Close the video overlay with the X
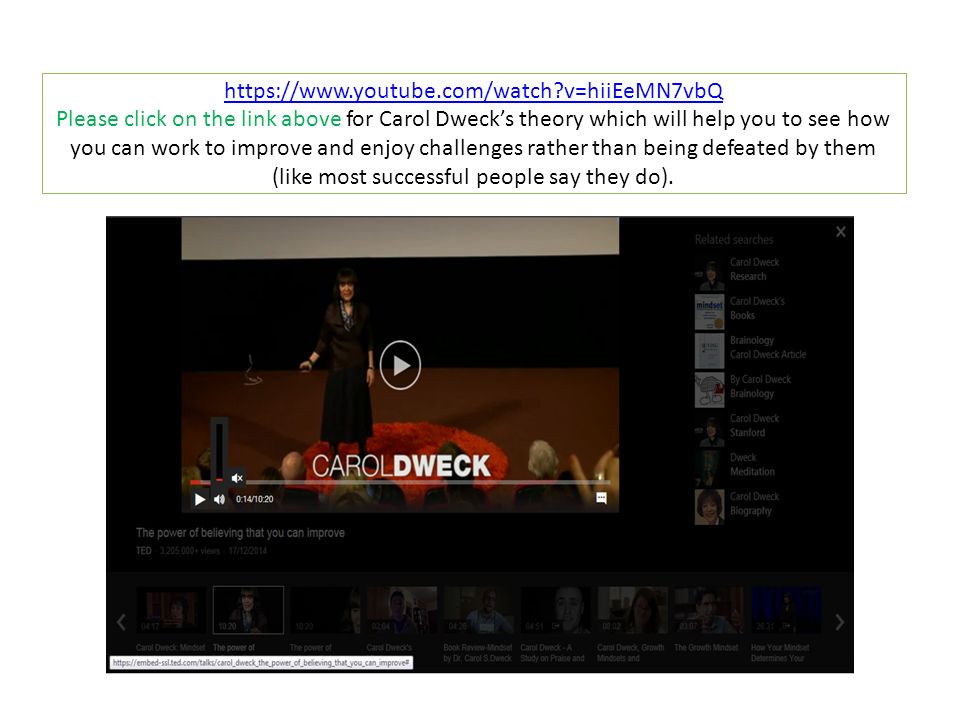 (x=841, y=231)
